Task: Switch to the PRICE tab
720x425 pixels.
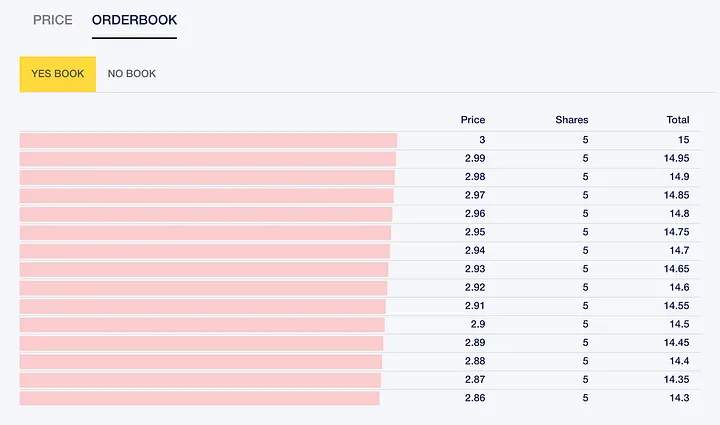Action: [x=52, y=20]
